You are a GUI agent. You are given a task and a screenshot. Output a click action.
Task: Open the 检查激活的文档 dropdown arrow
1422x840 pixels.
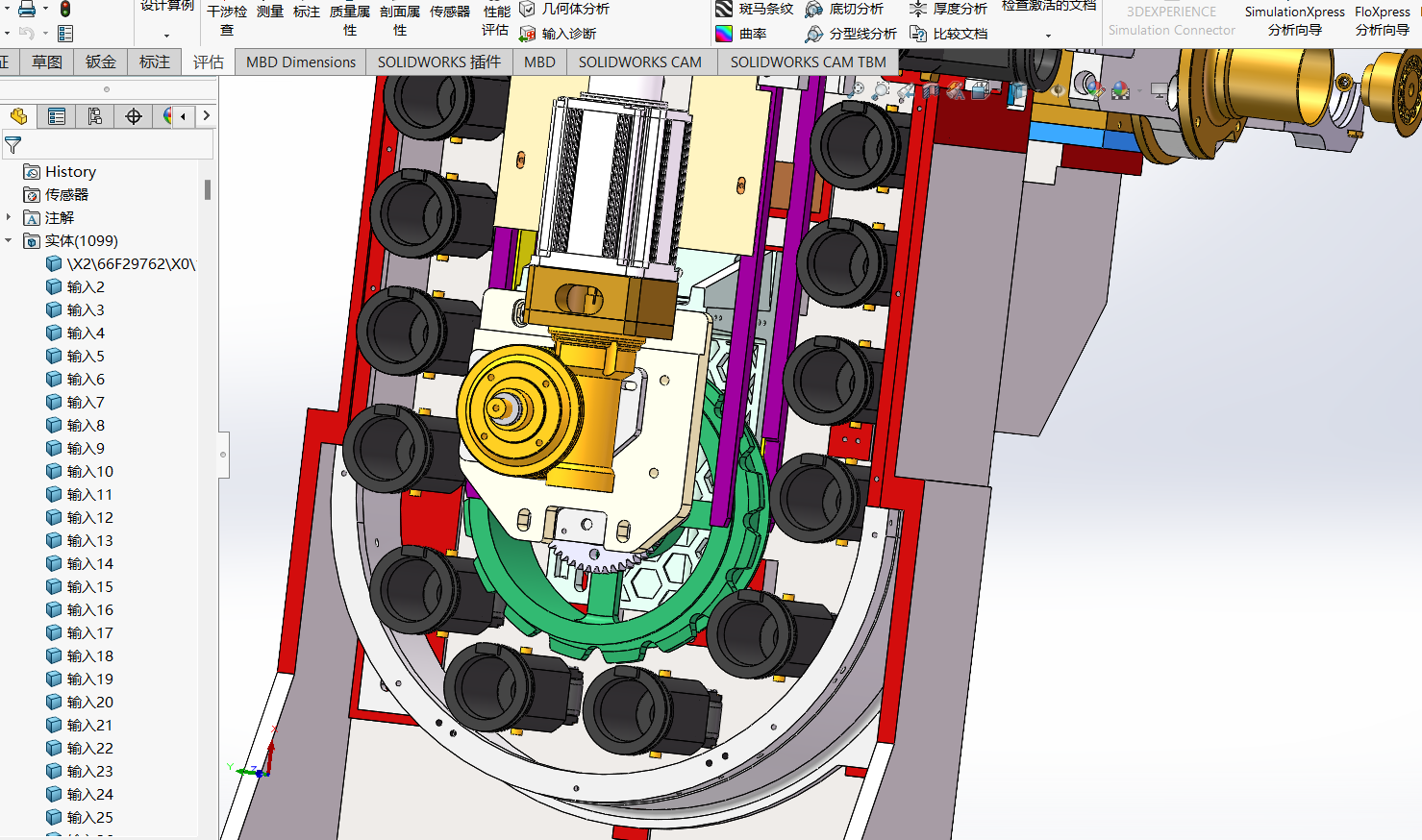tap(1048, 37)
